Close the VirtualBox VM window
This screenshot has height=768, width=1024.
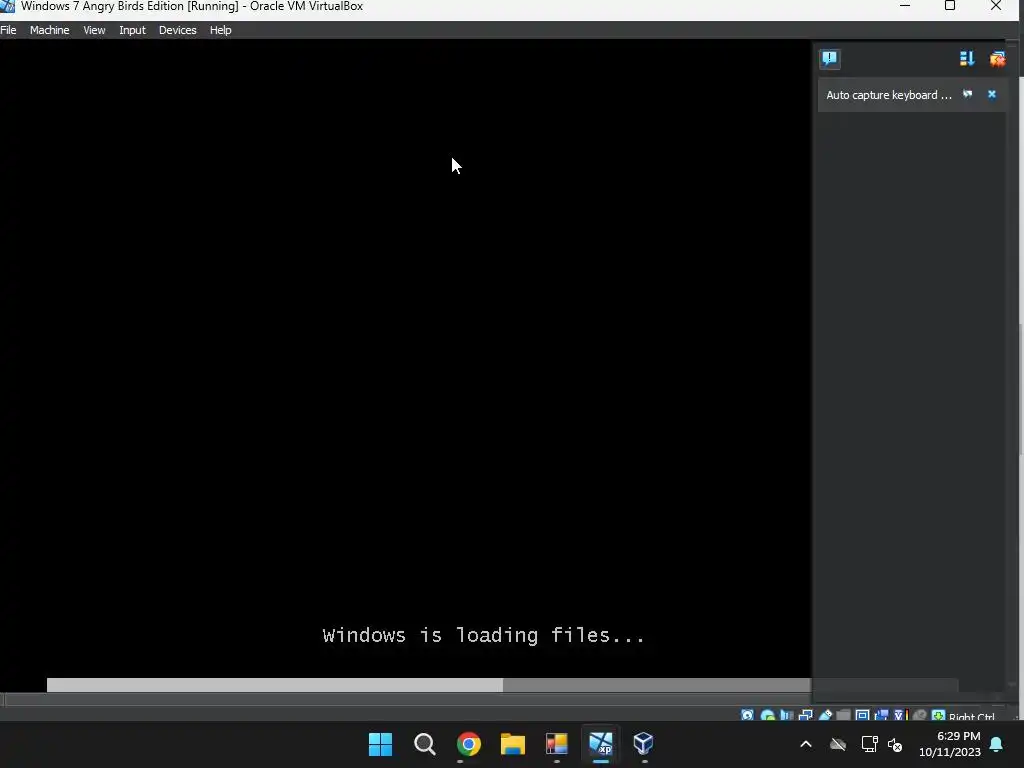[x=996, y=6]
